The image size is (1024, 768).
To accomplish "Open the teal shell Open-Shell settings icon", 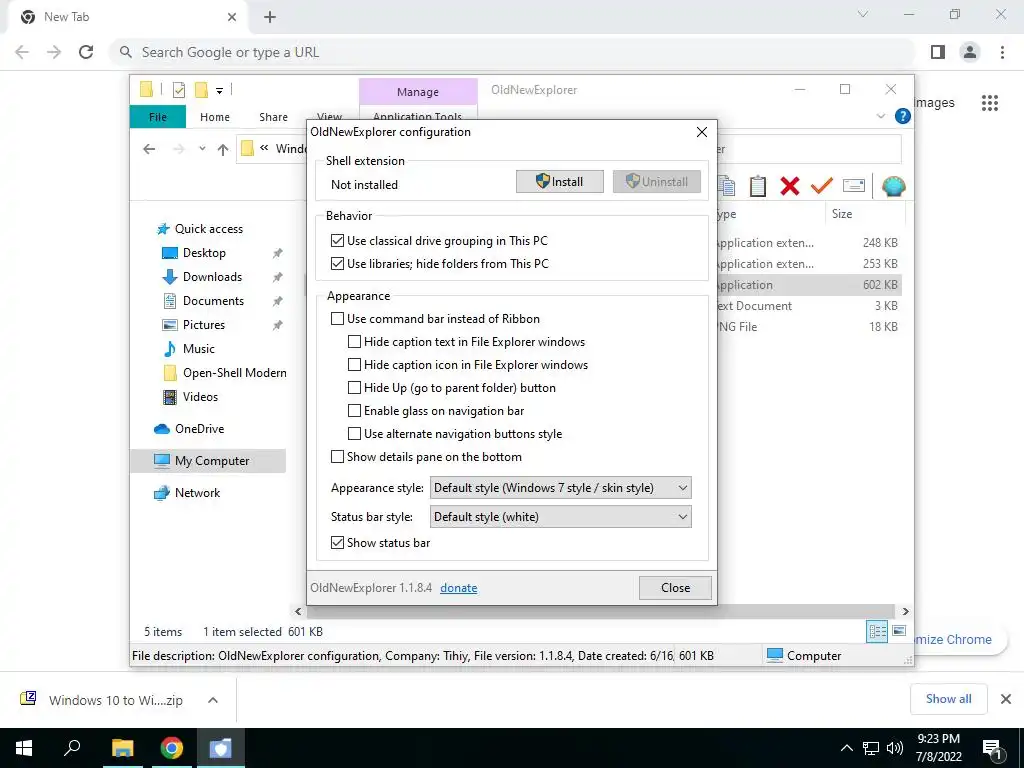I will 893,186.
